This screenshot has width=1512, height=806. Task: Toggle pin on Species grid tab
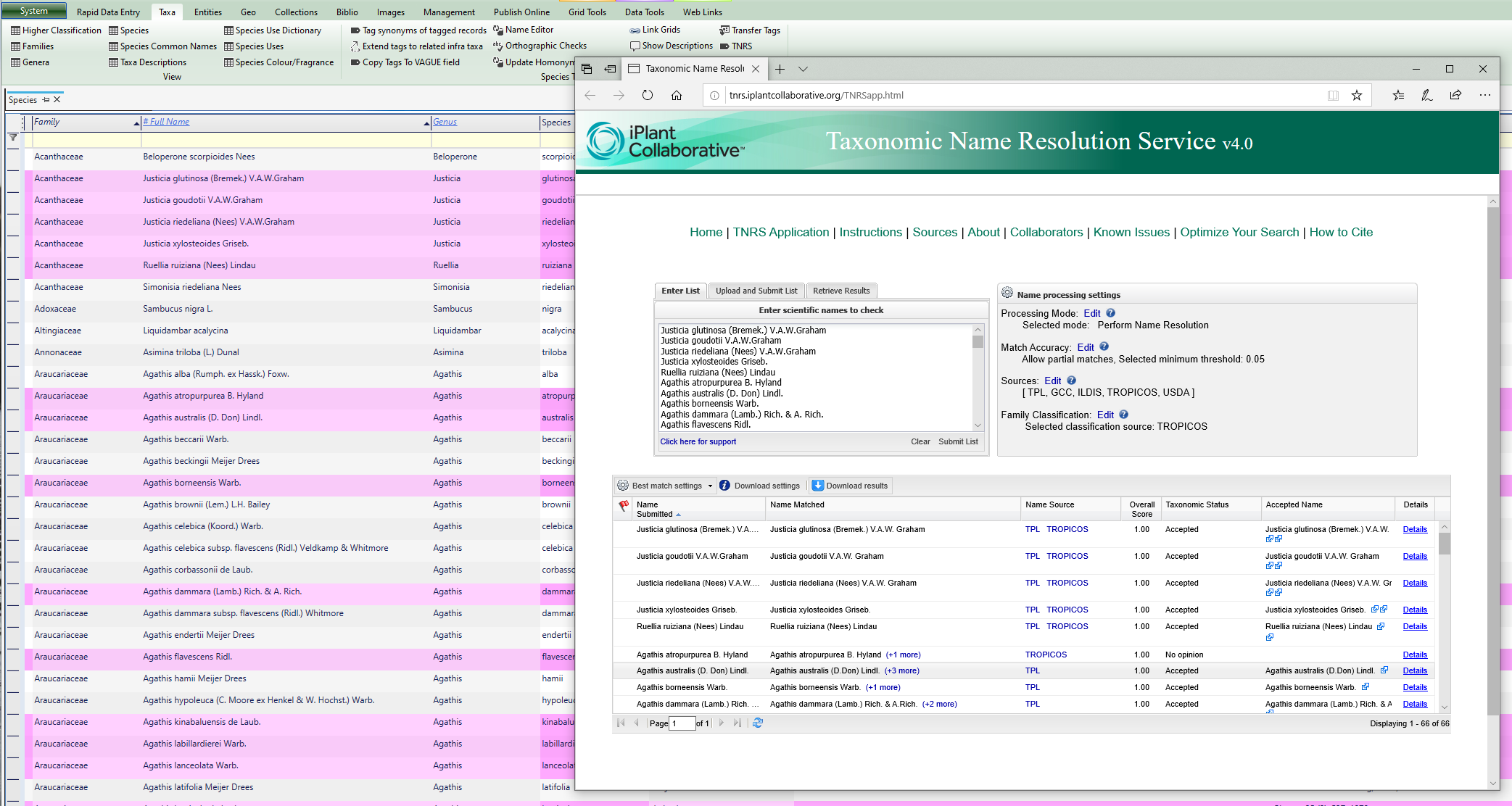coord(46,100)
